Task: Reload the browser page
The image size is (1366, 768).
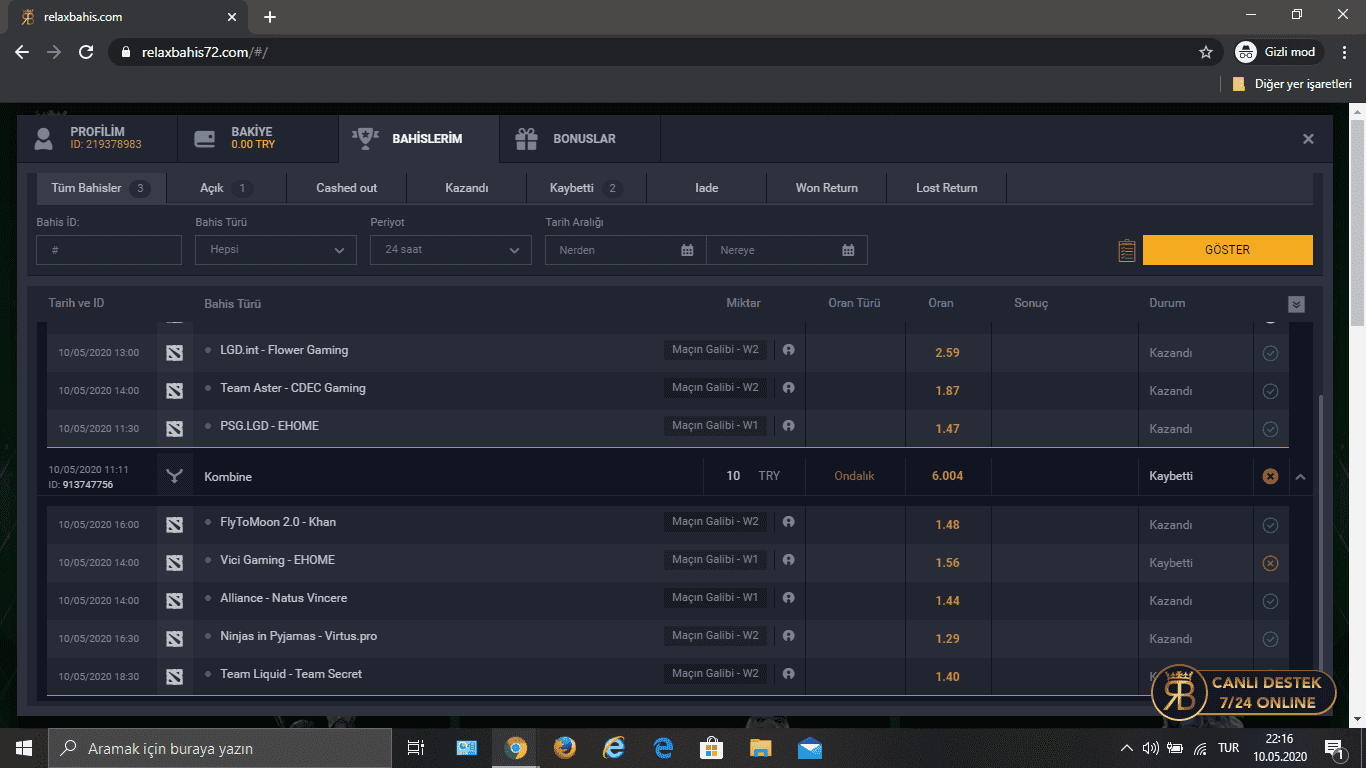Action: [x=86, y=52]
